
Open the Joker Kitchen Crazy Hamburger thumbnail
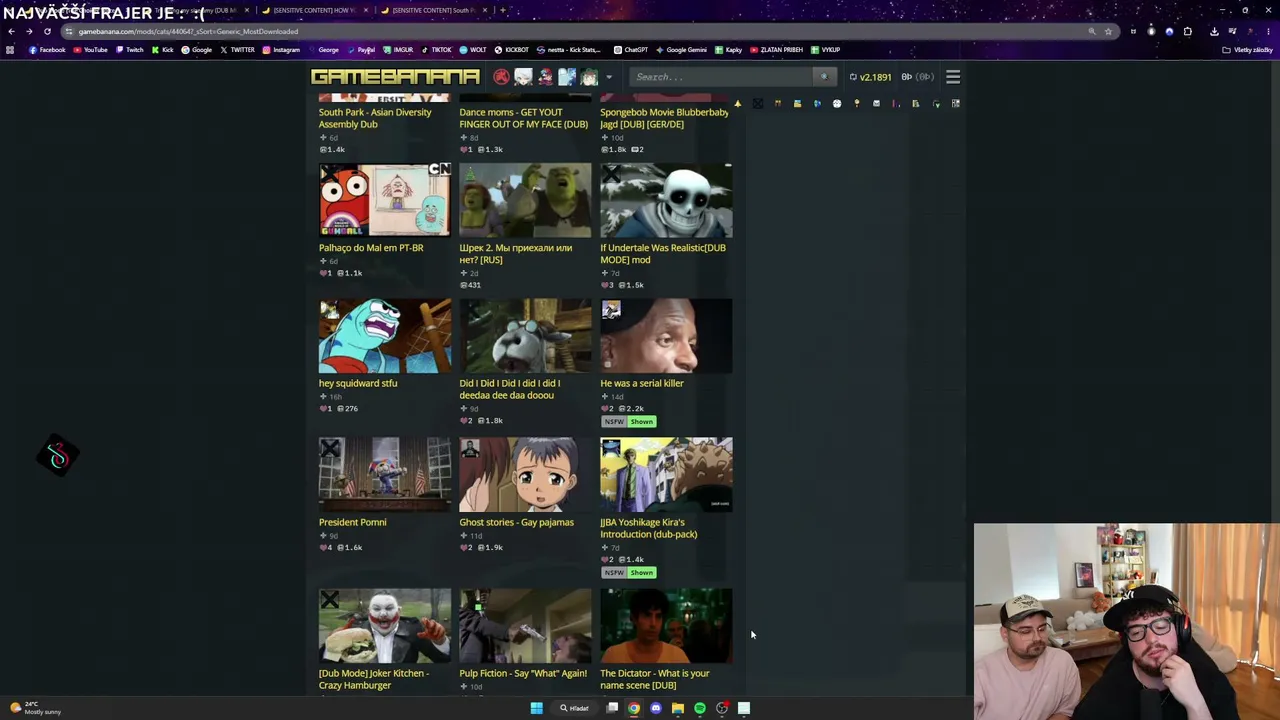point(385,626)
